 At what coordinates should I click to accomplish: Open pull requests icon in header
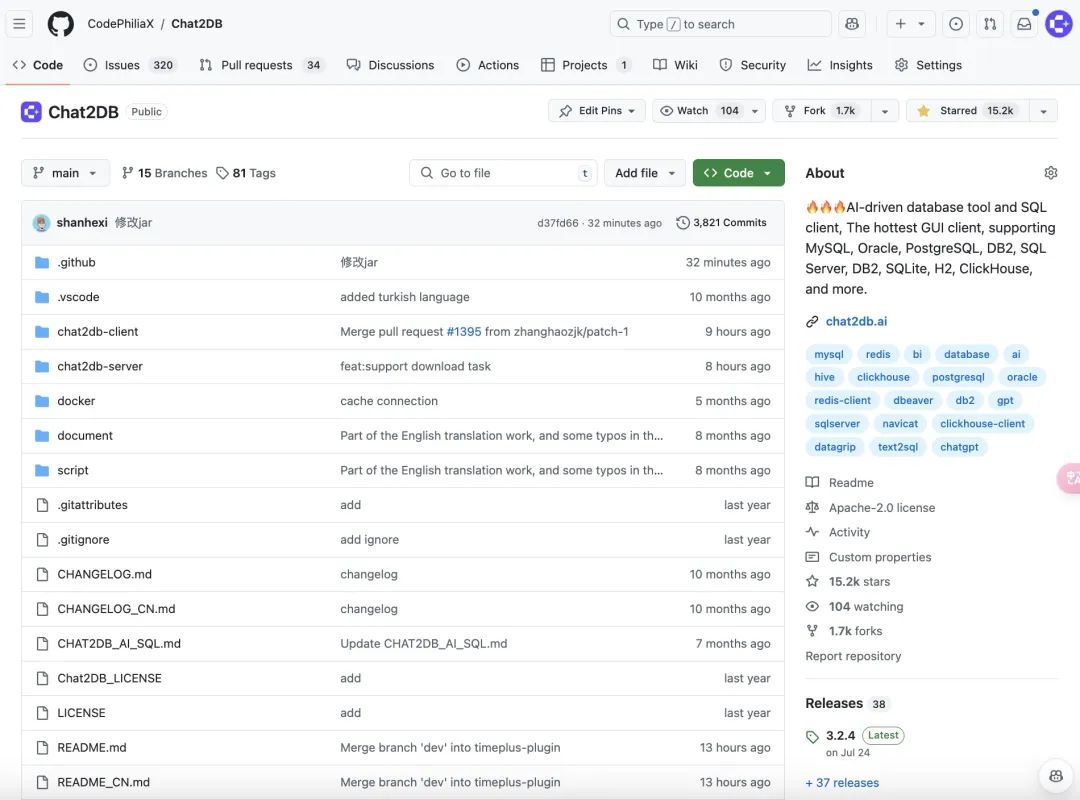coord(990,24)
